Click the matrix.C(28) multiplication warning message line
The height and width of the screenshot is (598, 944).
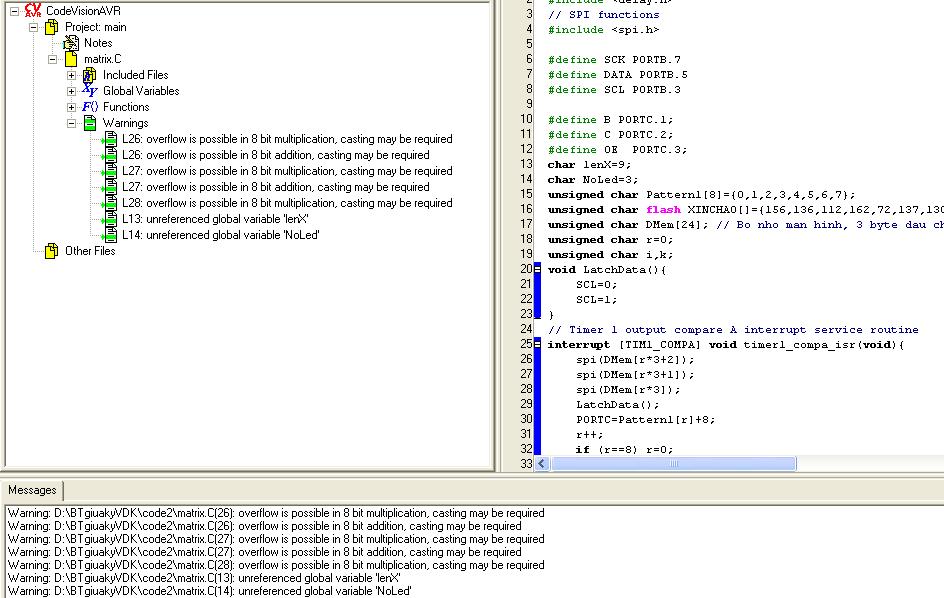(275, 565)
